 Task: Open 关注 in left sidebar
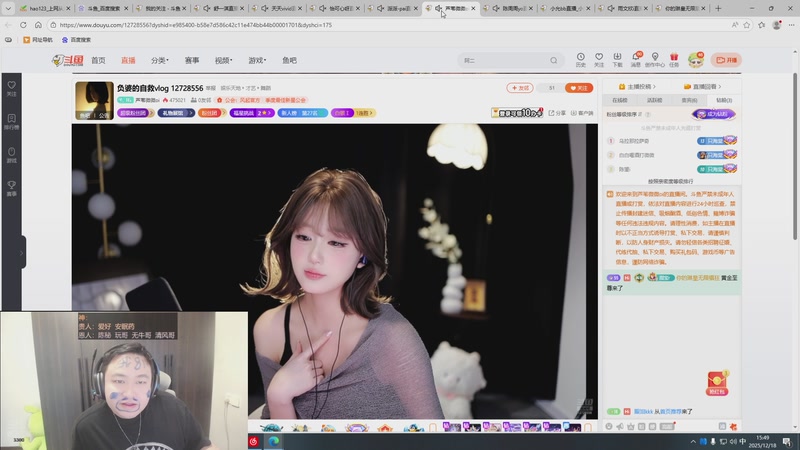(x=11, y=88)
